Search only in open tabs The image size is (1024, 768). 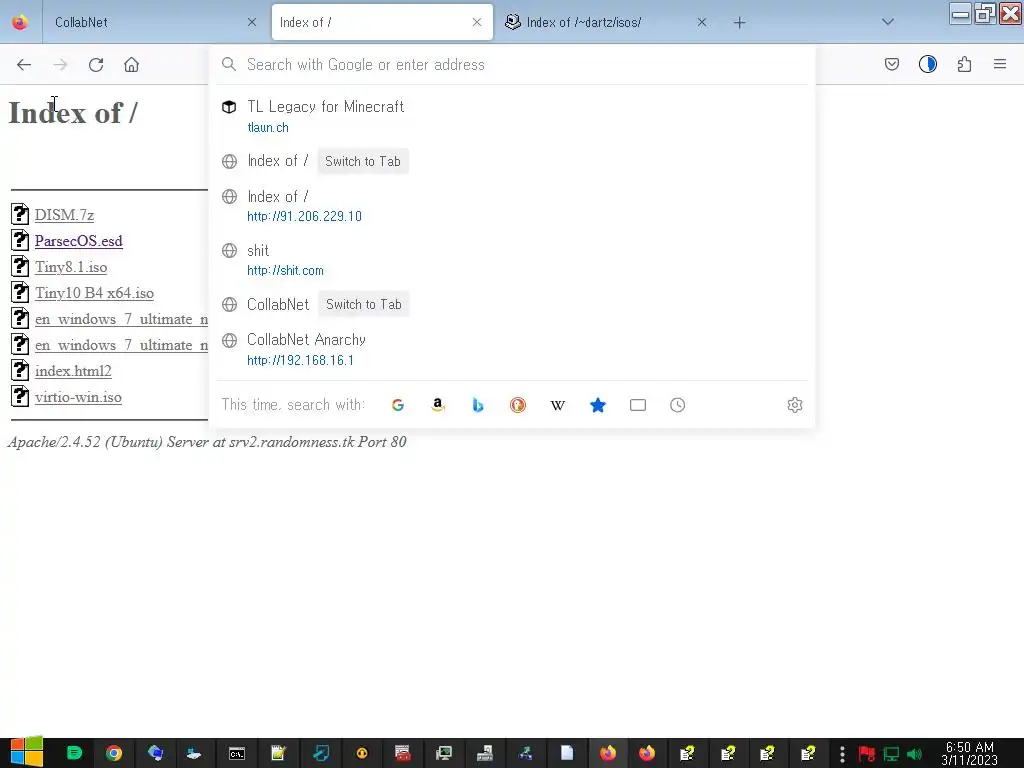click(x=638, y=405)
